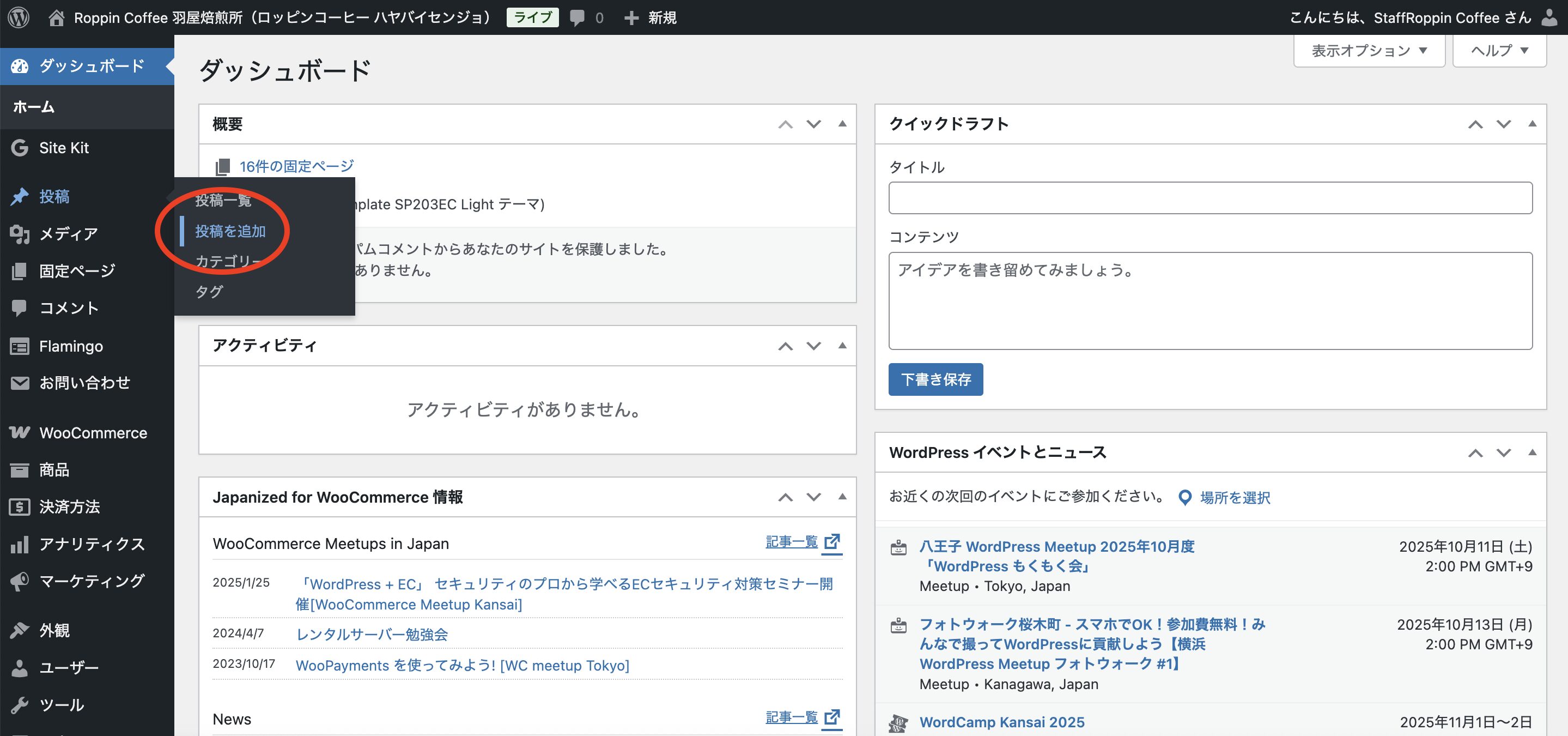The height and width of the screenshot is (736, 1568).
Task: Move 概要 panel down with chevron
Action: (814, 124)
